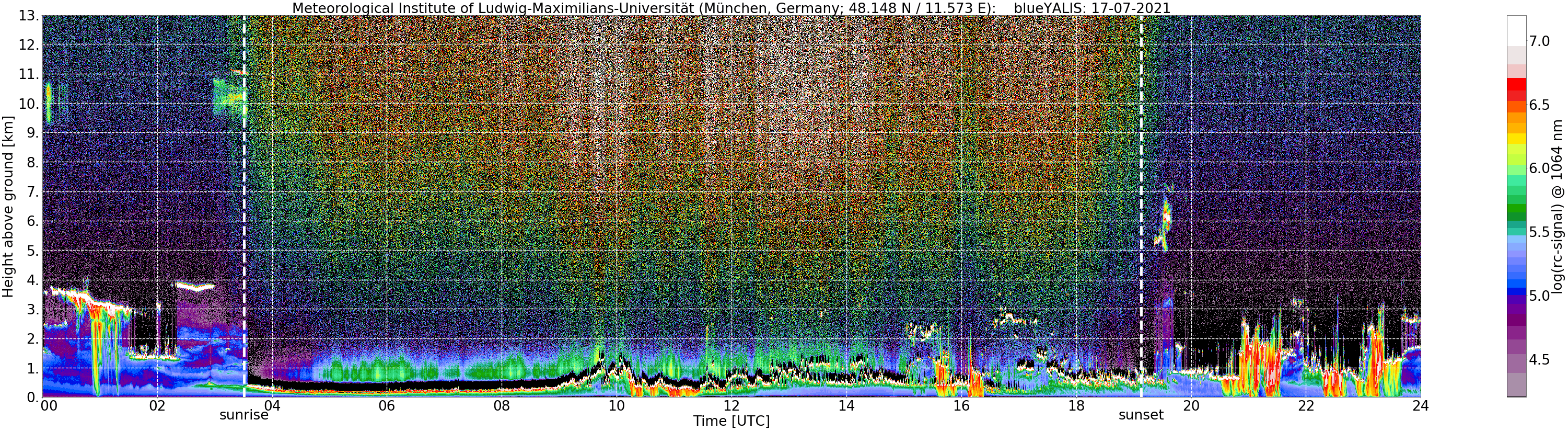This screenshot has height=431, width=1568.
Task: Click the blue band near 5.0 on colorbar
Action: pos(1516,295)
